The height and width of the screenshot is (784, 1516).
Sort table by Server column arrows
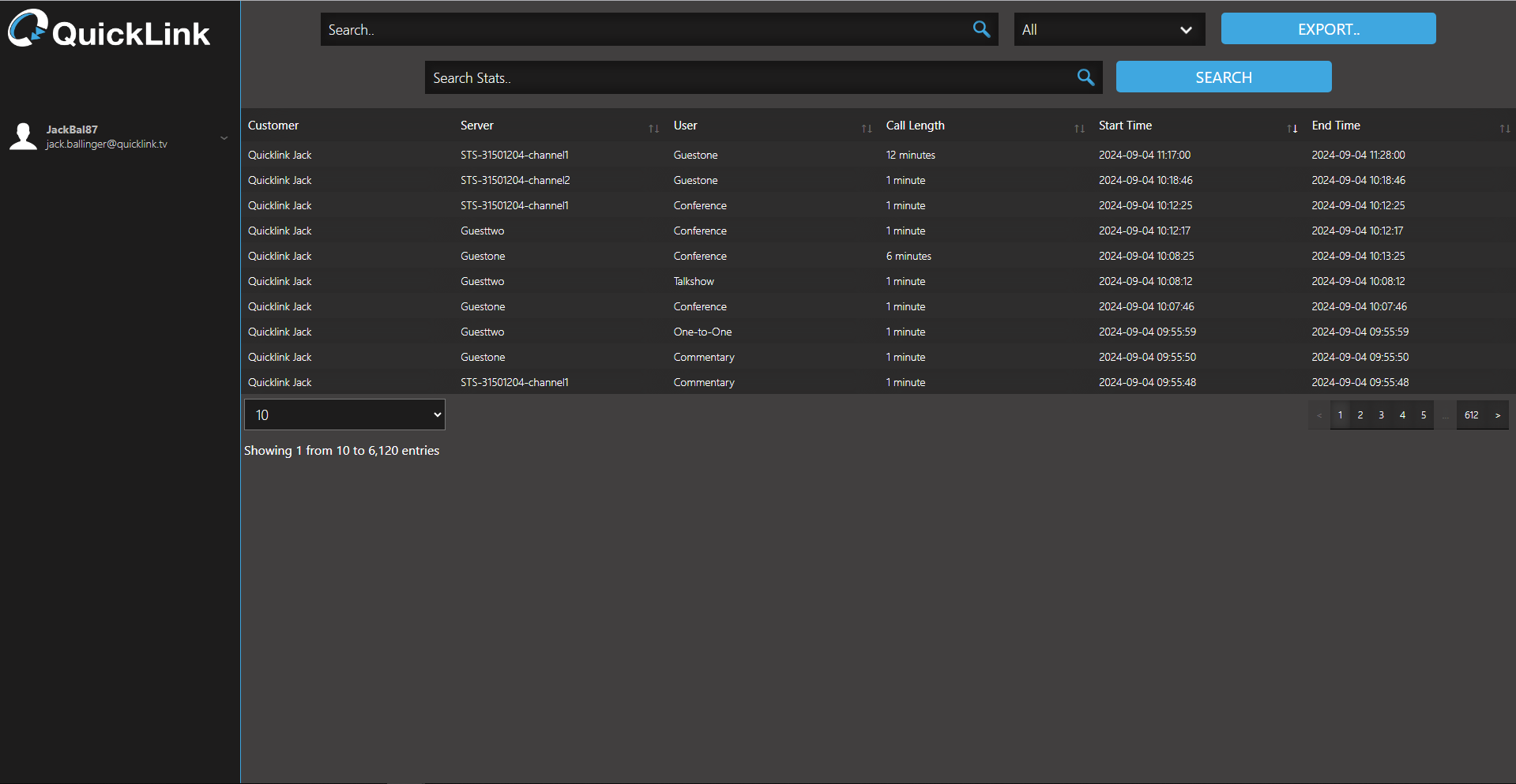click(653, 129)
